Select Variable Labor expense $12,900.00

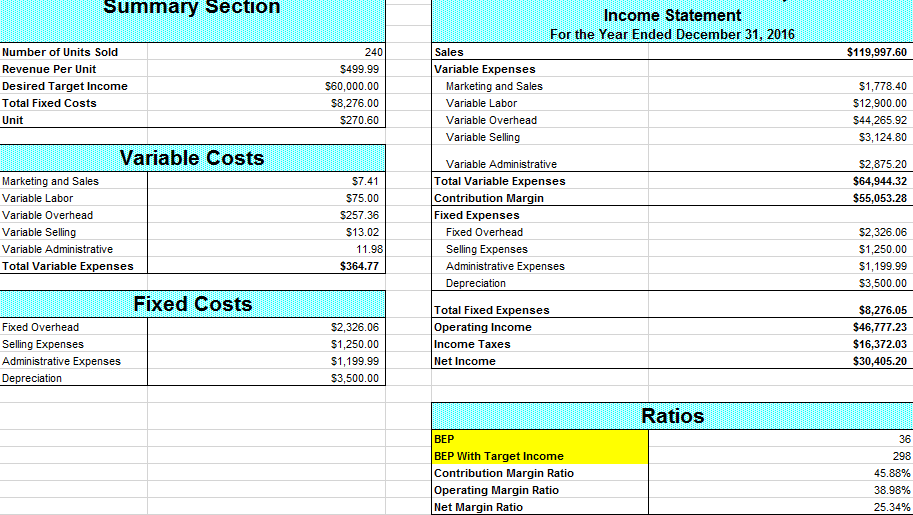[x=880, y=103]
